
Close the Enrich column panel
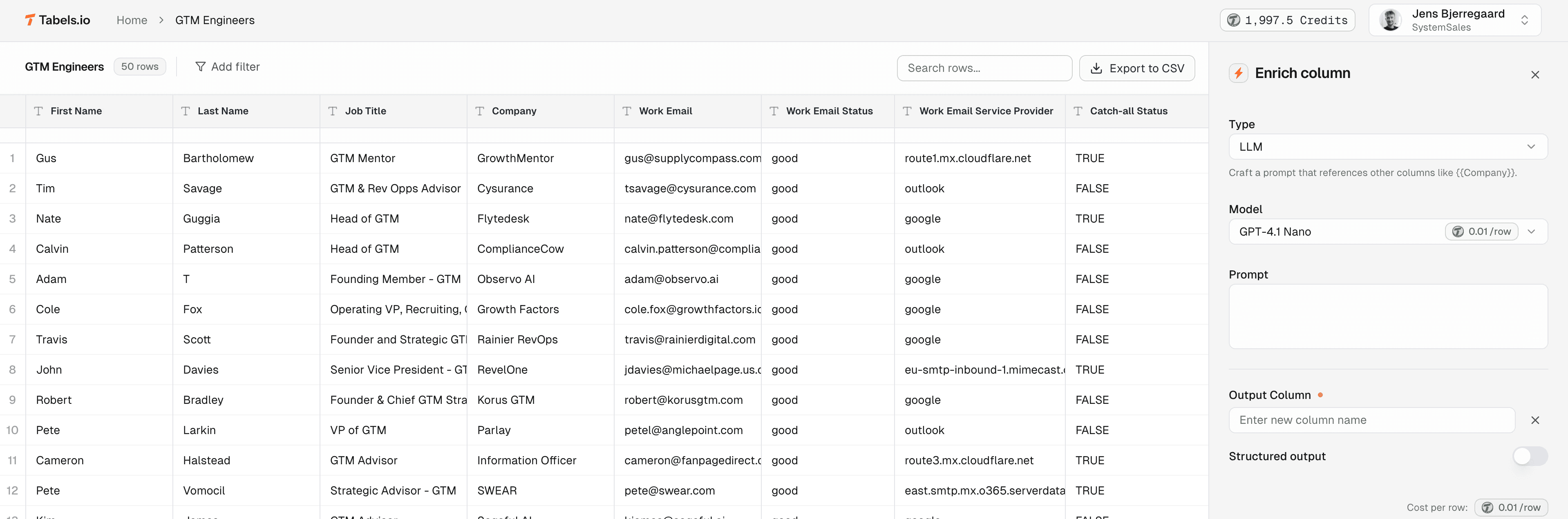pos(1534,75)
